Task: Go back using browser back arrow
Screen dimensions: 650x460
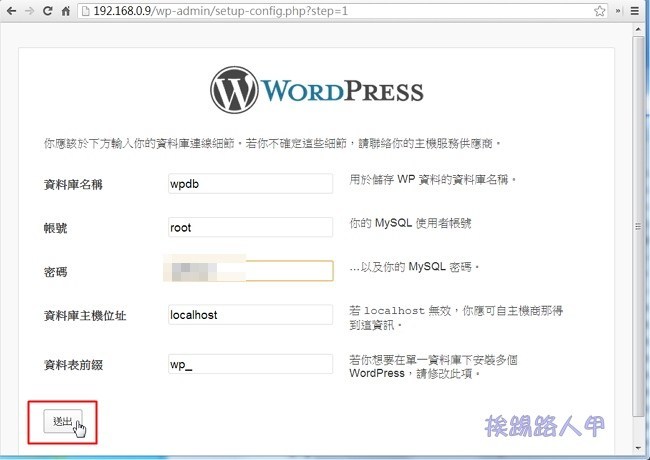Action: click(x=12, y=11)
